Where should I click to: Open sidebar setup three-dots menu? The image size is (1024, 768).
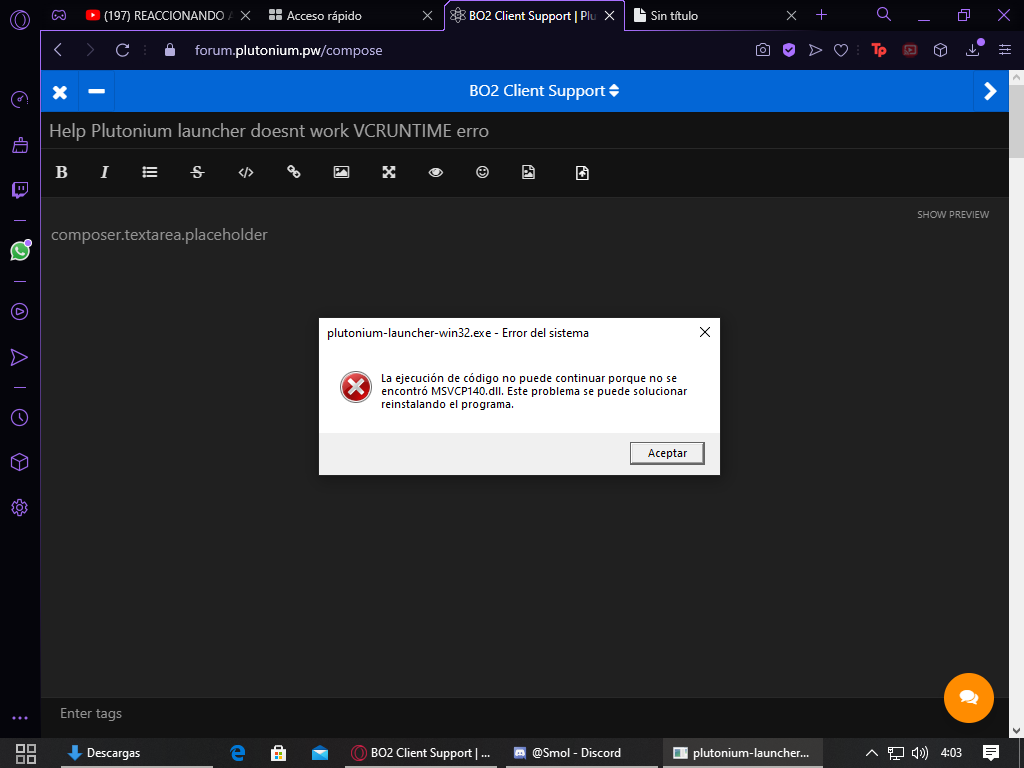(20, 718)
